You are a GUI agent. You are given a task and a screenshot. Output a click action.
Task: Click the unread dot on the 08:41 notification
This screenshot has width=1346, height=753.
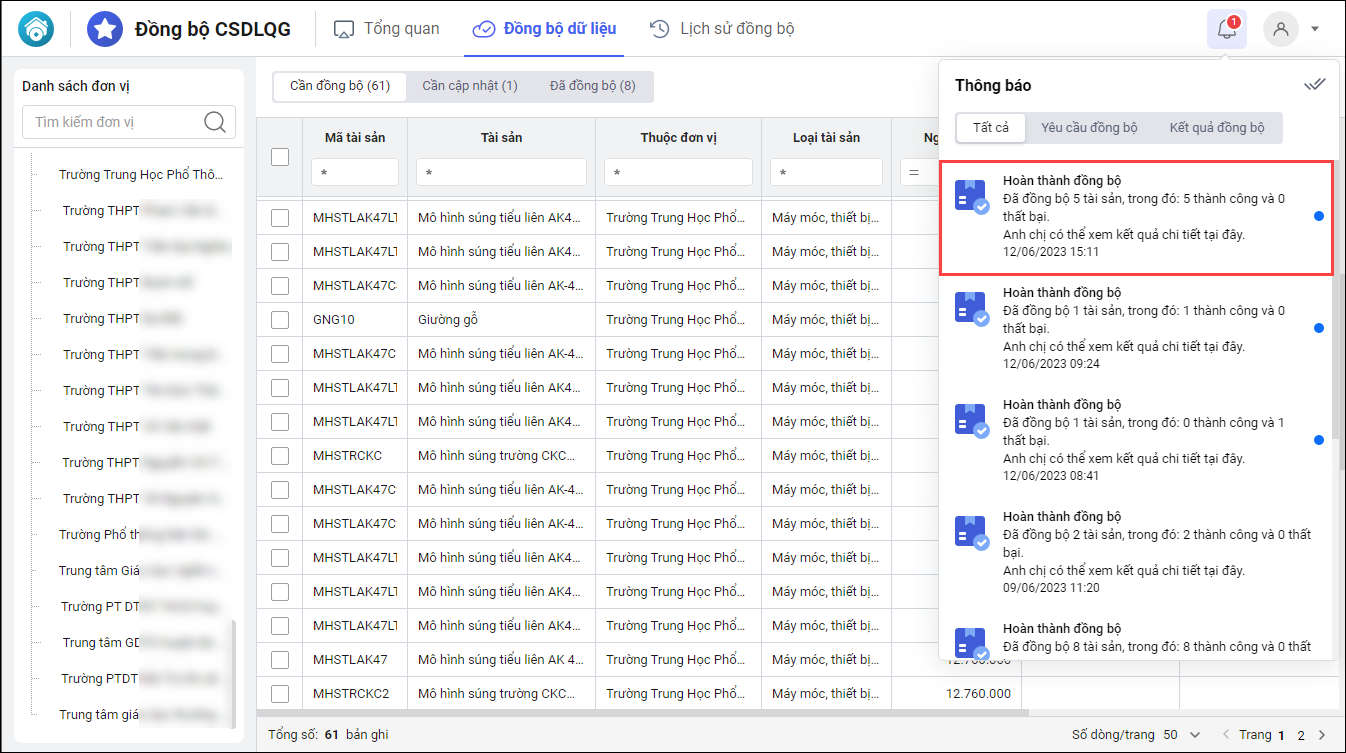point(1319,440)
